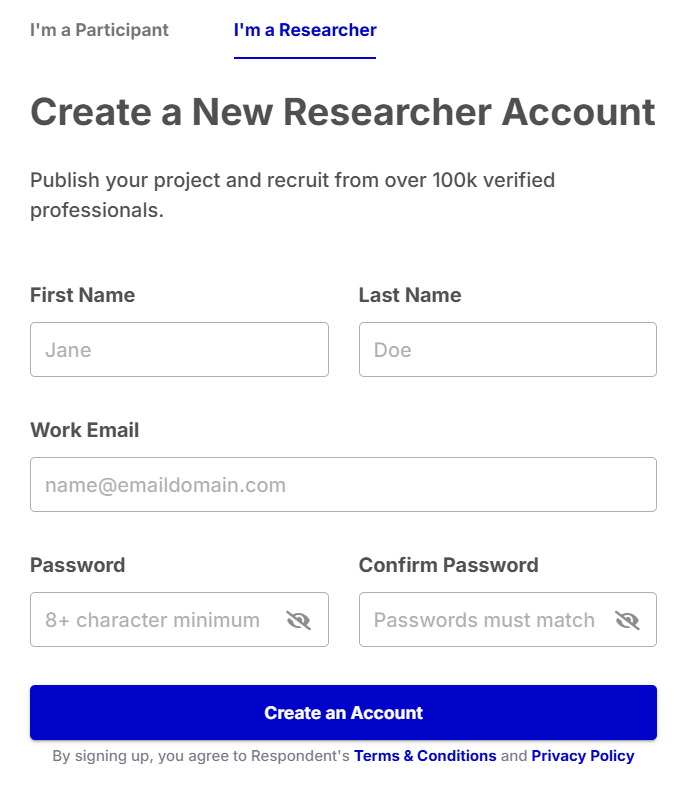696x785 pixels.
Task: Click the First Name field label
Action: point(82,295)
